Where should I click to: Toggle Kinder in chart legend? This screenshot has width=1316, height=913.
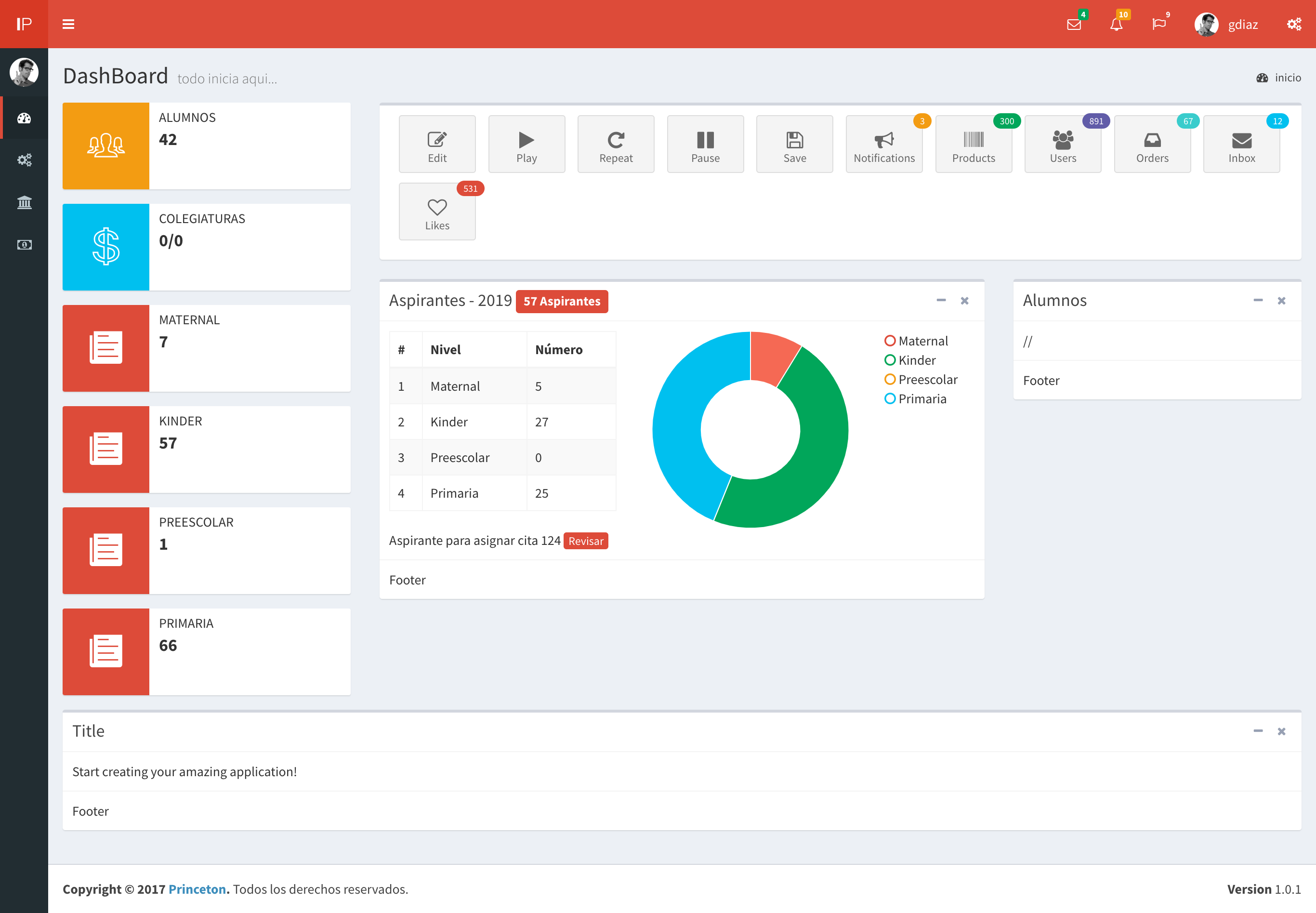tap(910, 360)
